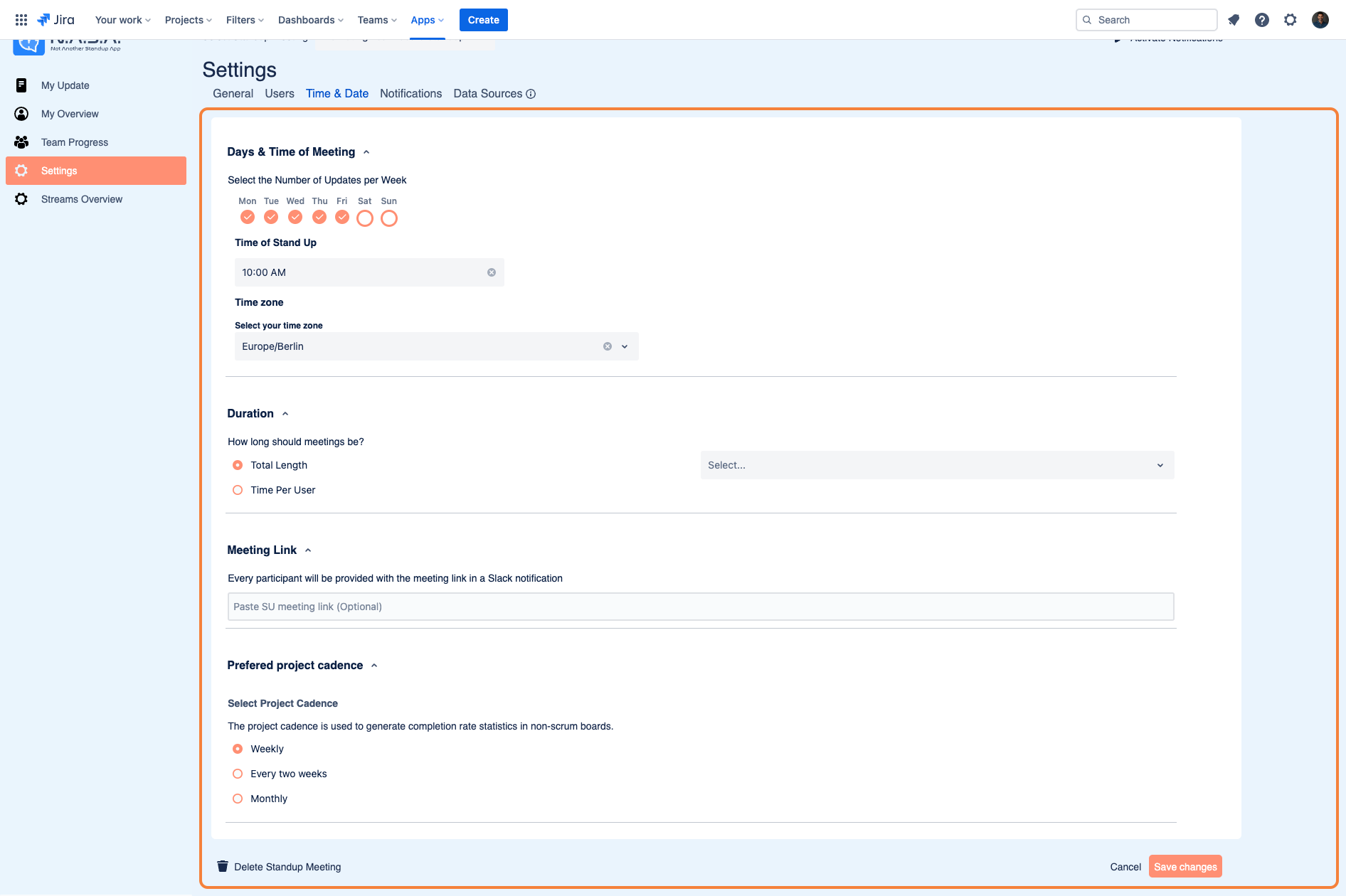Open the Team Progress sidebar item
The width and height of the screenshot is (1346, 896).
click(96, 142)
